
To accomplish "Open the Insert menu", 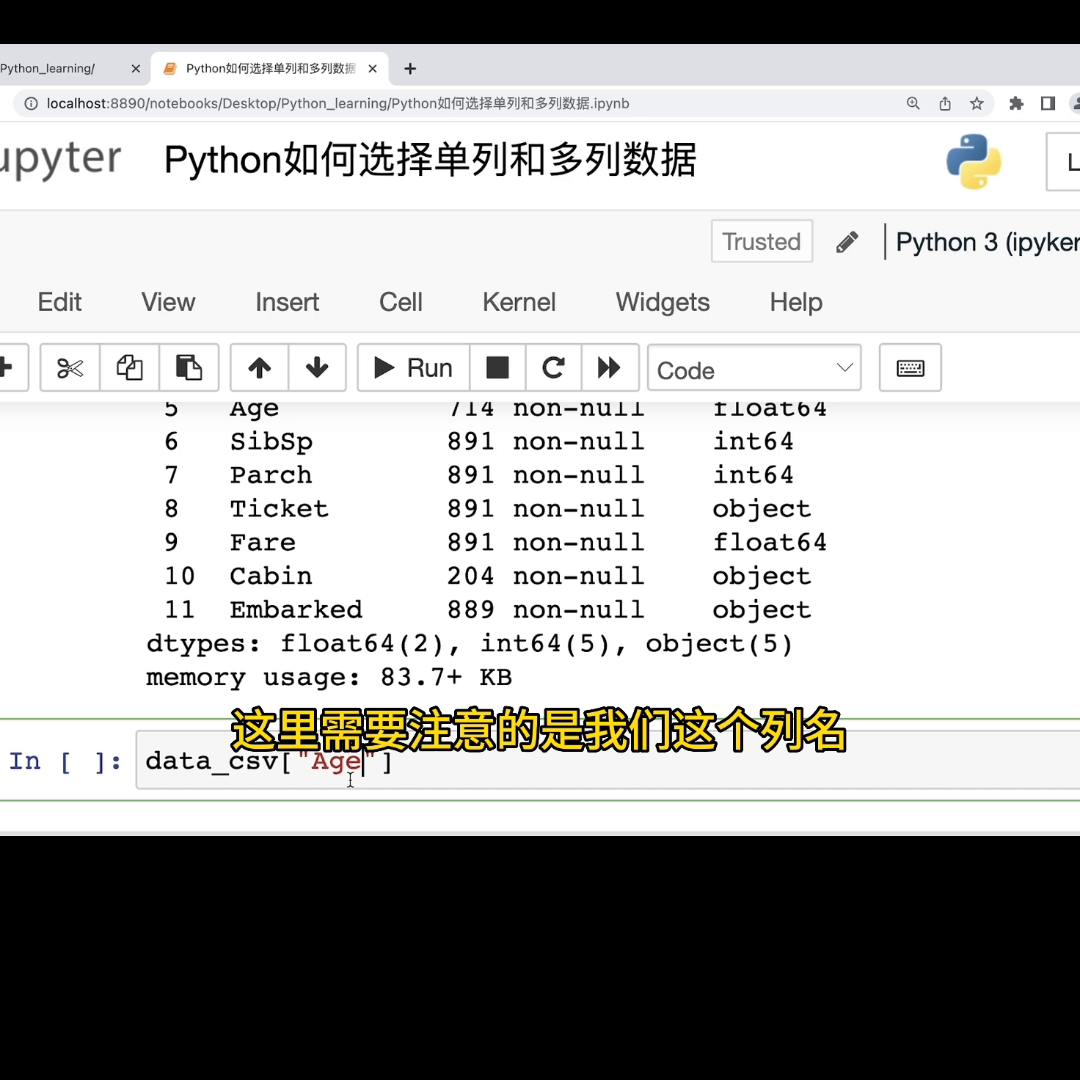I will [x=287, y=302].
